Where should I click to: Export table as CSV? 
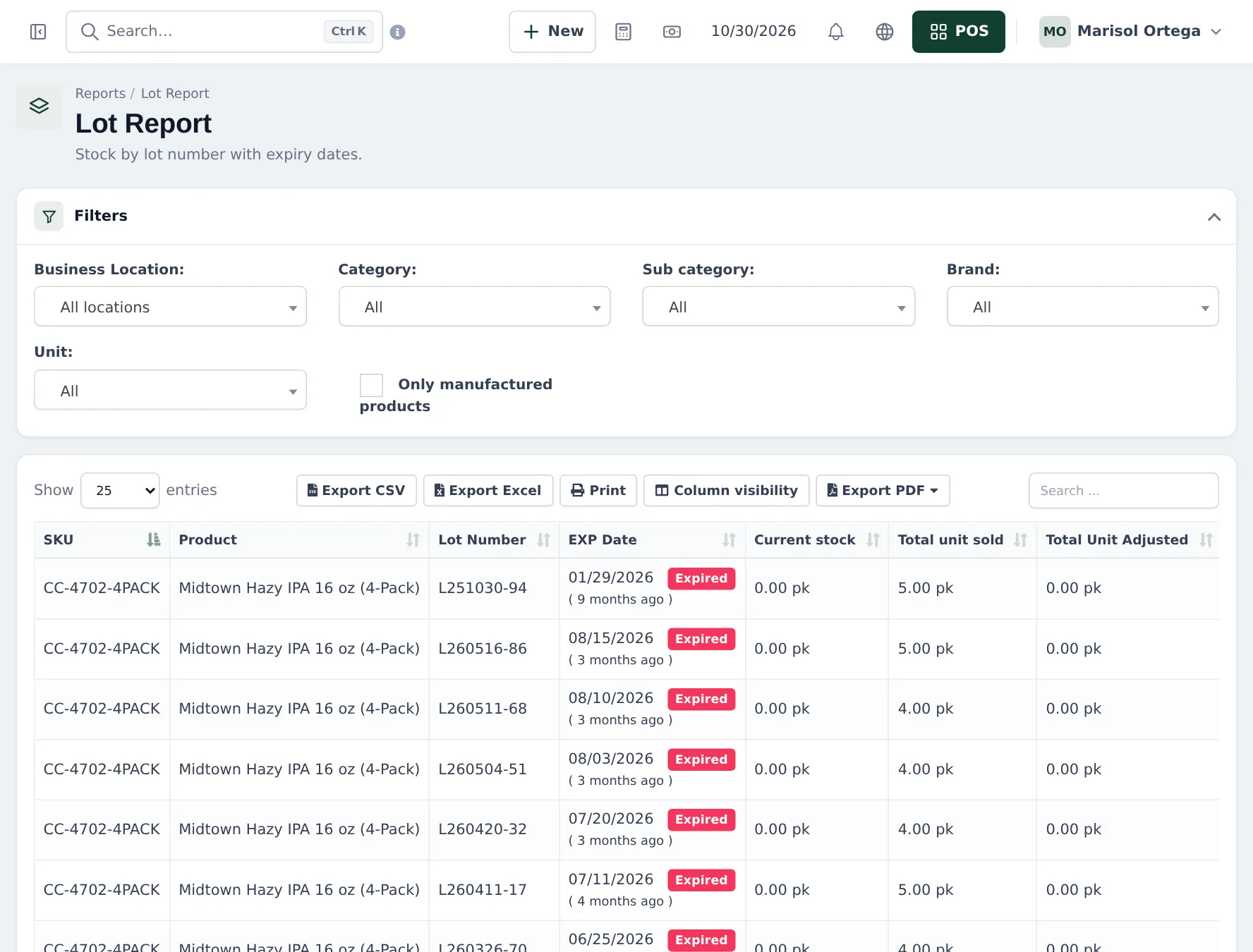[356, 491]
